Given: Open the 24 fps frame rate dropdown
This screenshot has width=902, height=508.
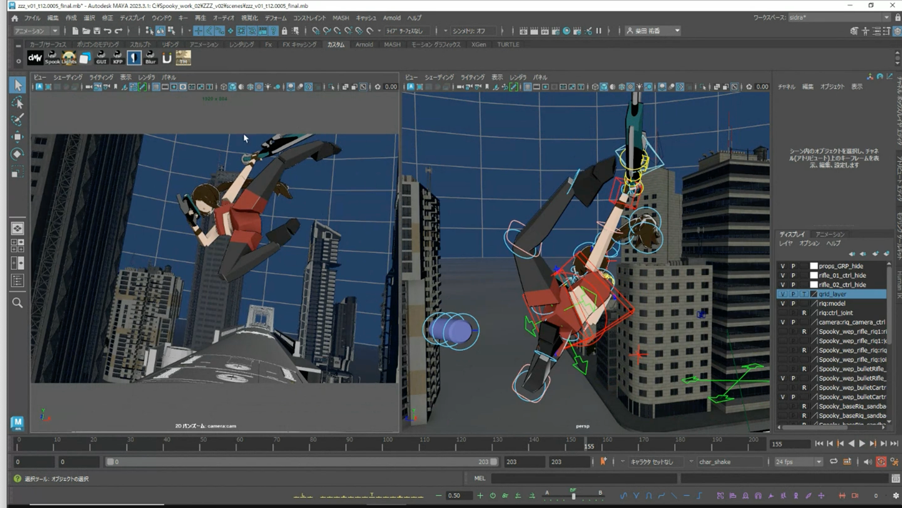Looking at the screenshot, I should [799, 462].
